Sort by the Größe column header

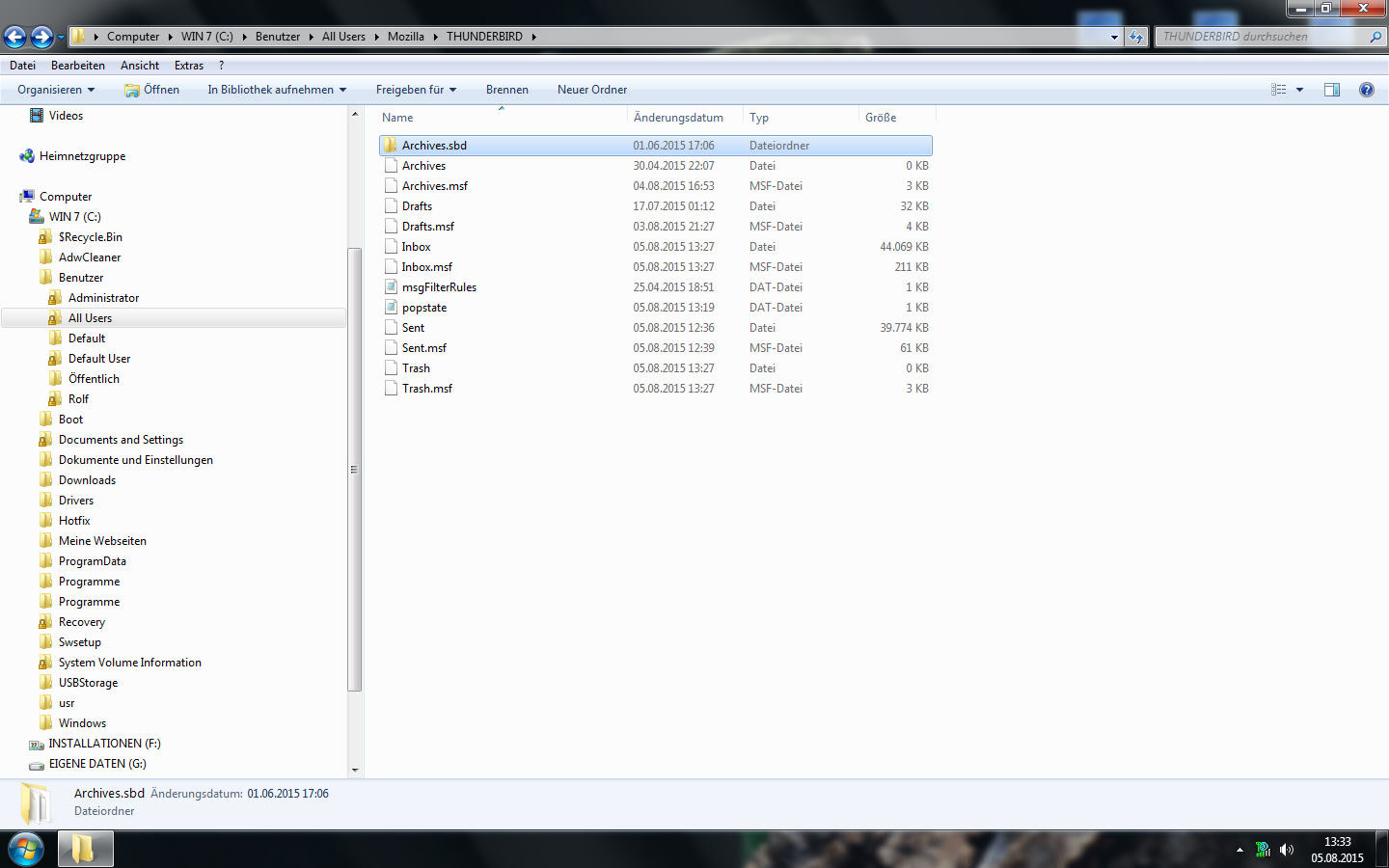pyautogui.click(x=897, y=118)
